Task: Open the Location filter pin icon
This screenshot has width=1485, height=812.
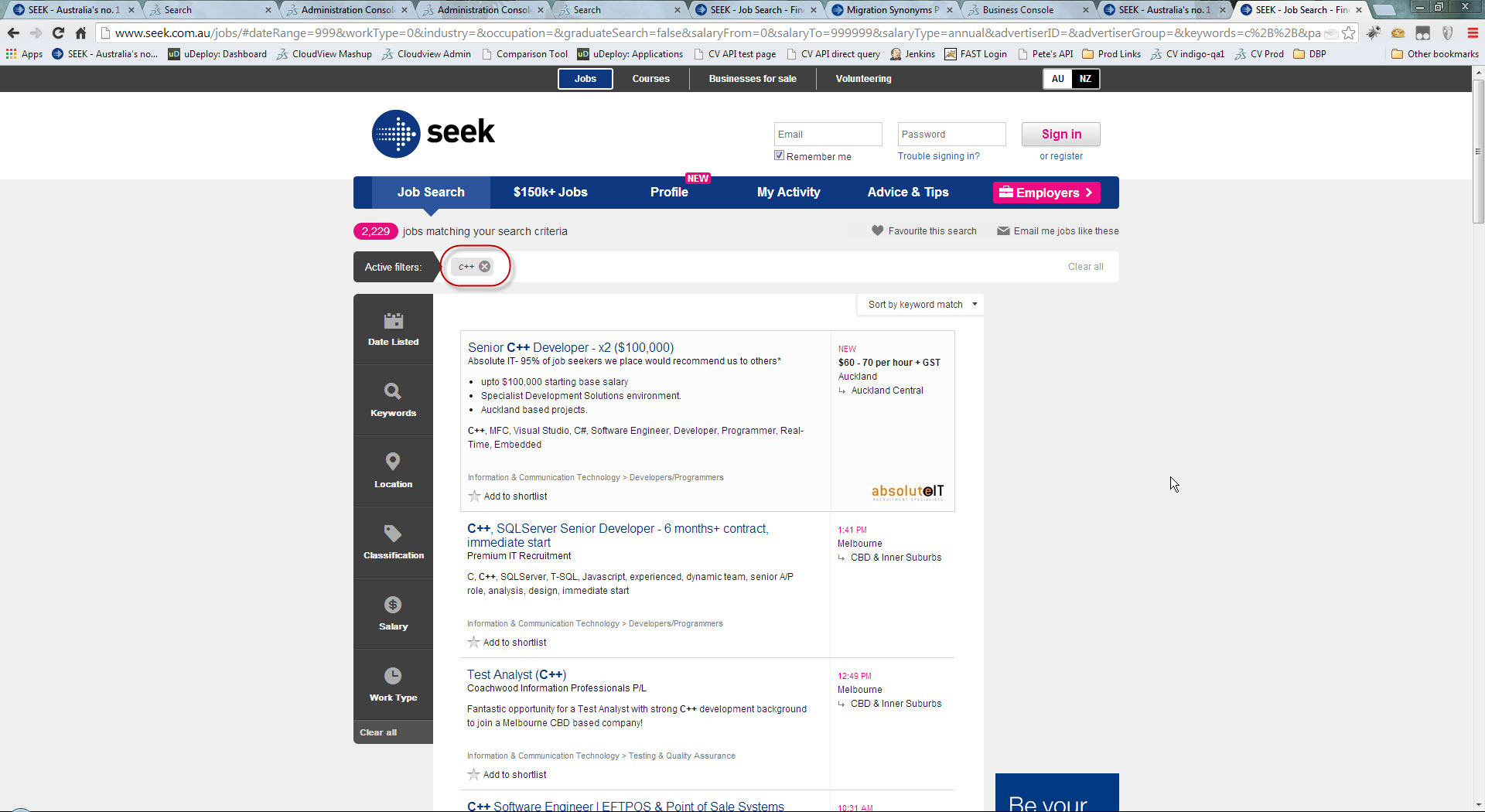Action: click(393, 462)
